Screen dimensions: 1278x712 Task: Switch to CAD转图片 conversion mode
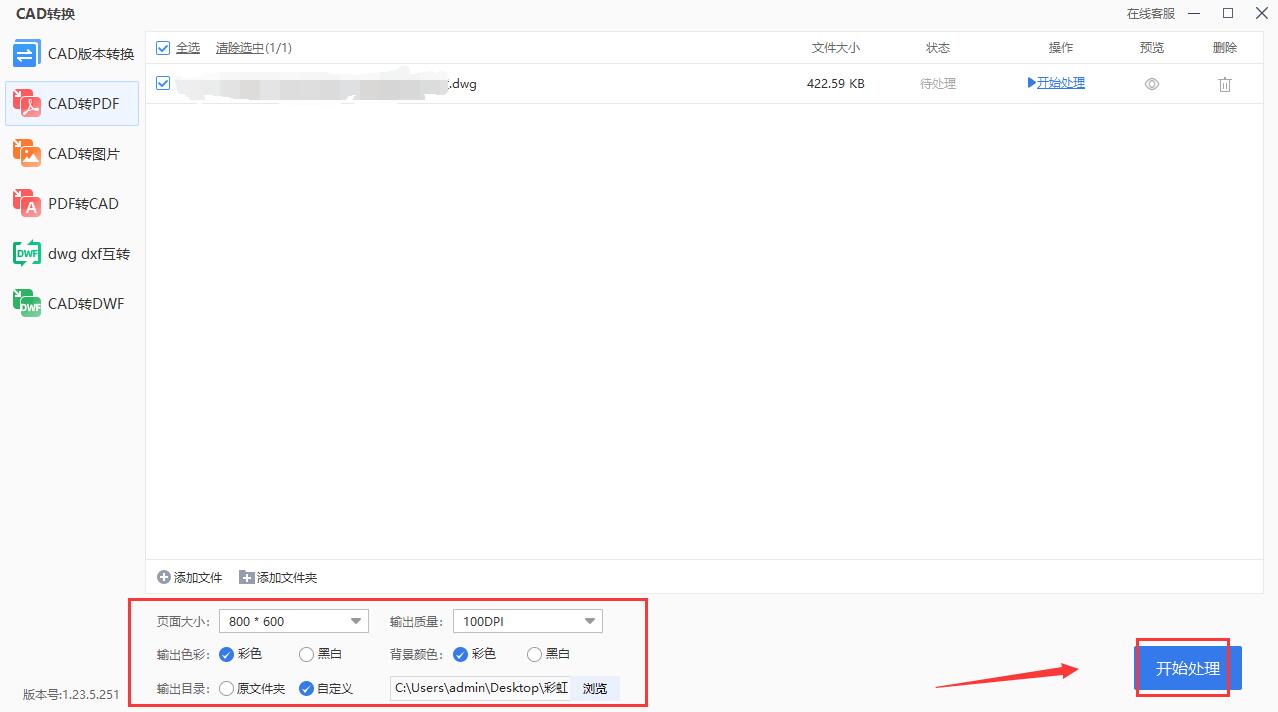70,153
